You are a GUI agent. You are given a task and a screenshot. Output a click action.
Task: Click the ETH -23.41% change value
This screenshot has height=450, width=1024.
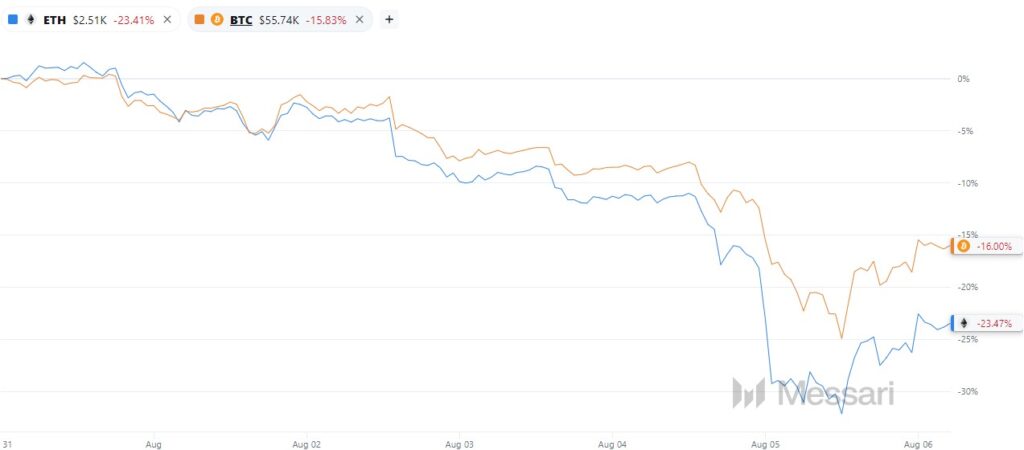[134, 20]
